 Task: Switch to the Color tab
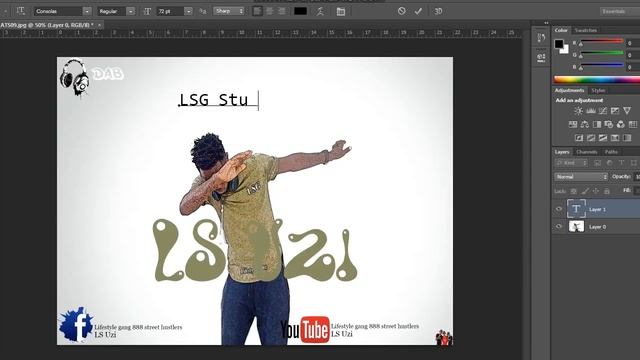click(561, 30)
